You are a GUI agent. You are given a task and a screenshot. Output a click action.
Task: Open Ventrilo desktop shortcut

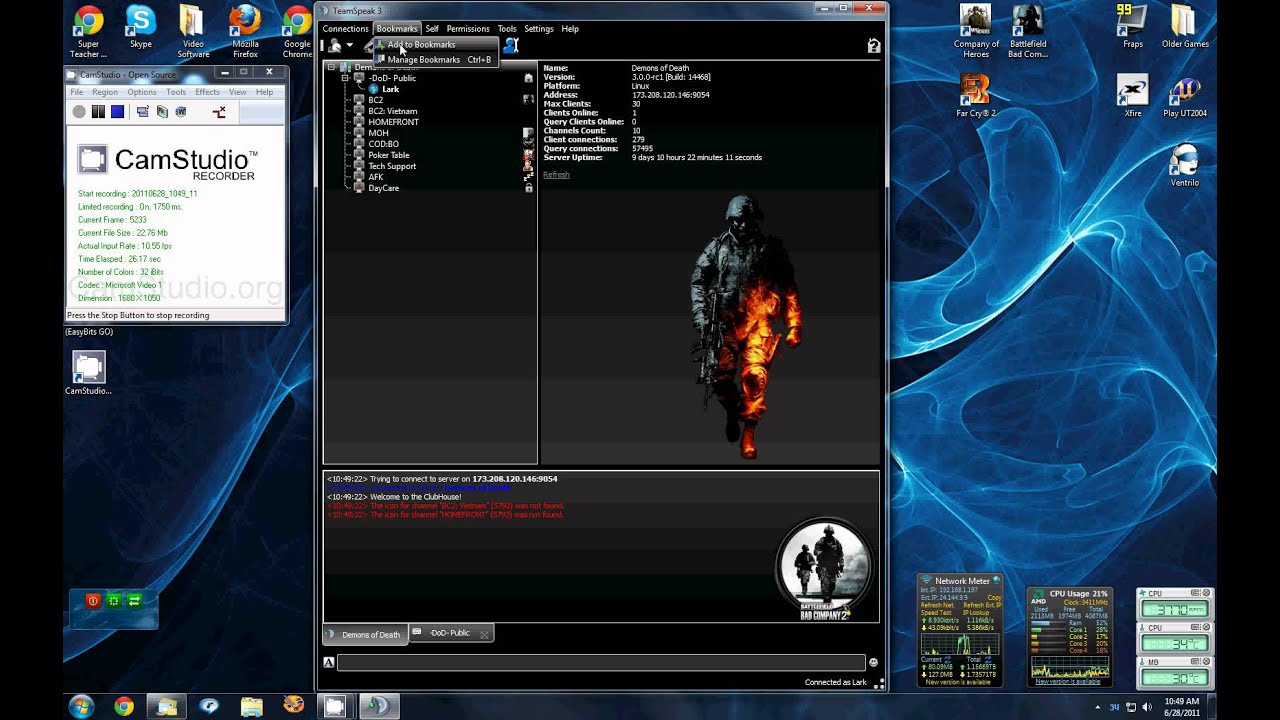coord(1184,166)
